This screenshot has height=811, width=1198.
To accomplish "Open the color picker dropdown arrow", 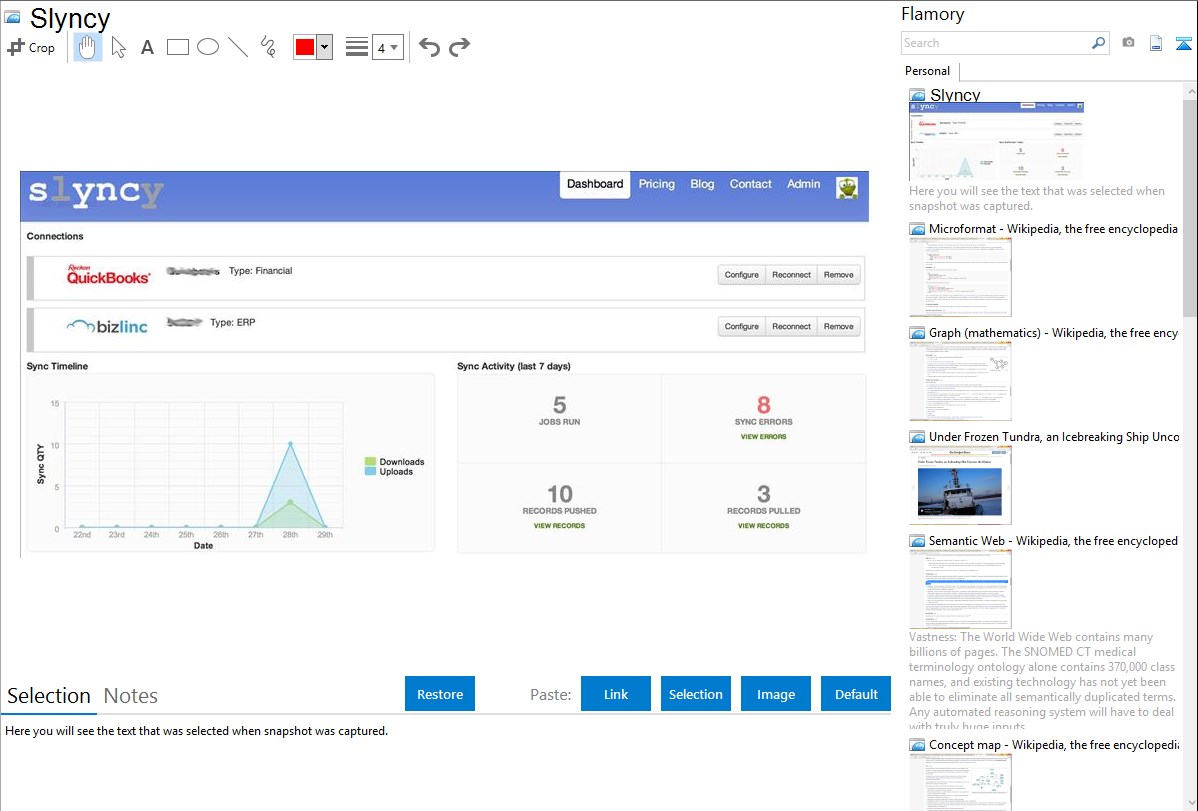I will pos(324,47).
